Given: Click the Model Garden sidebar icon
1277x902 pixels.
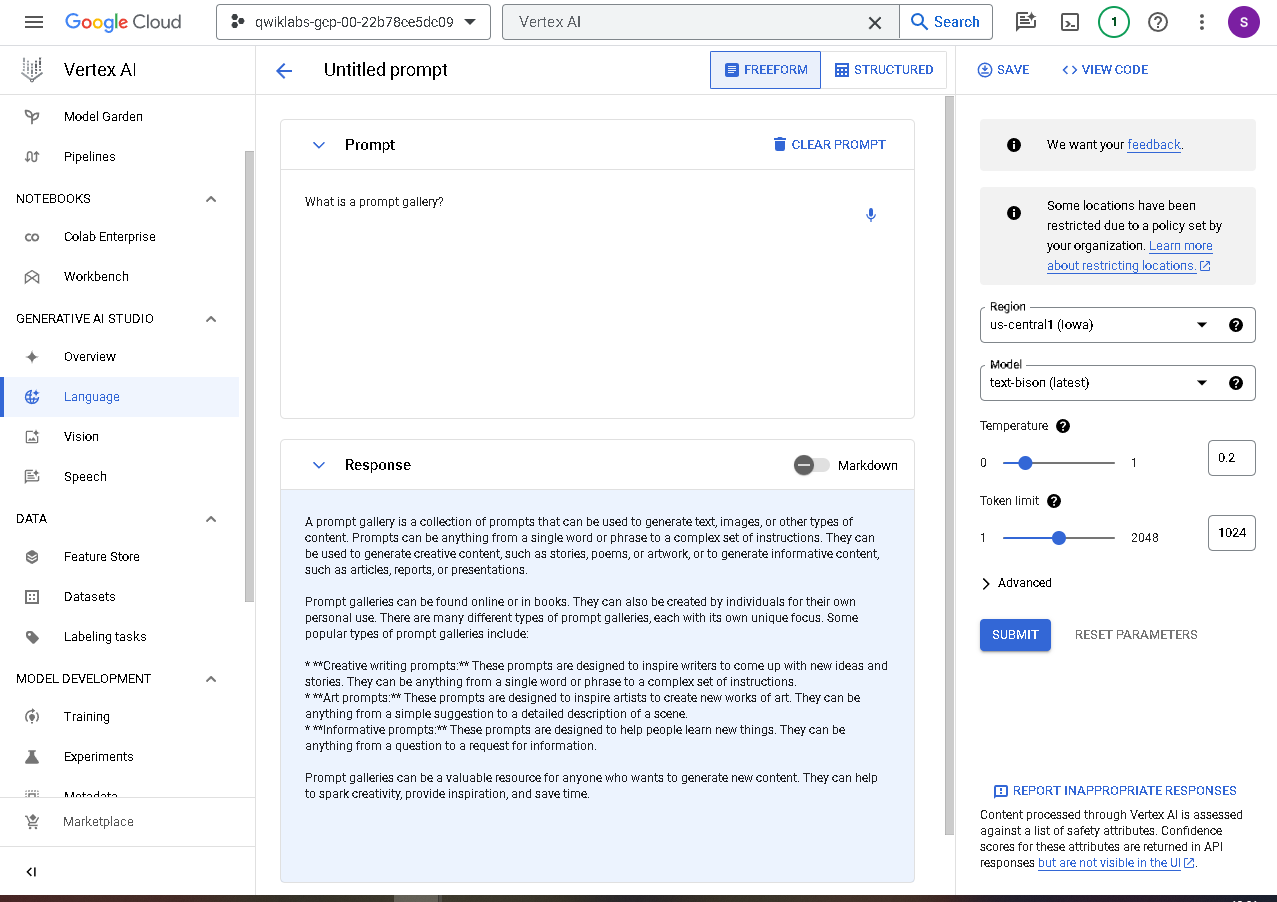Looking at the screenshot, I should (x=32, y=117).
